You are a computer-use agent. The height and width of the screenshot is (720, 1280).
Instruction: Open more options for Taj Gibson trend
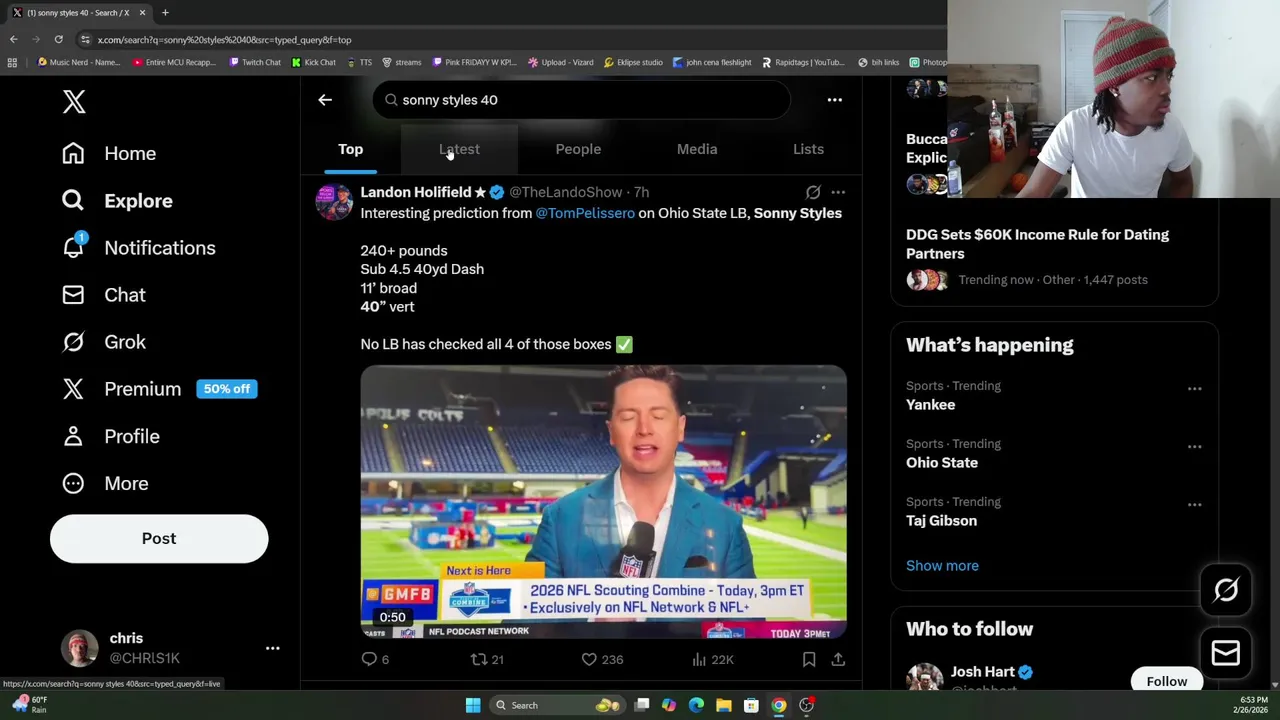point(1194,505)
